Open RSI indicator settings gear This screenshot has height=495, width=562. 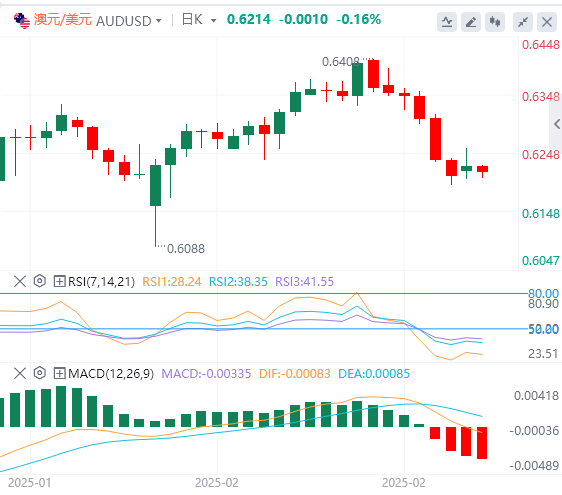39,281
